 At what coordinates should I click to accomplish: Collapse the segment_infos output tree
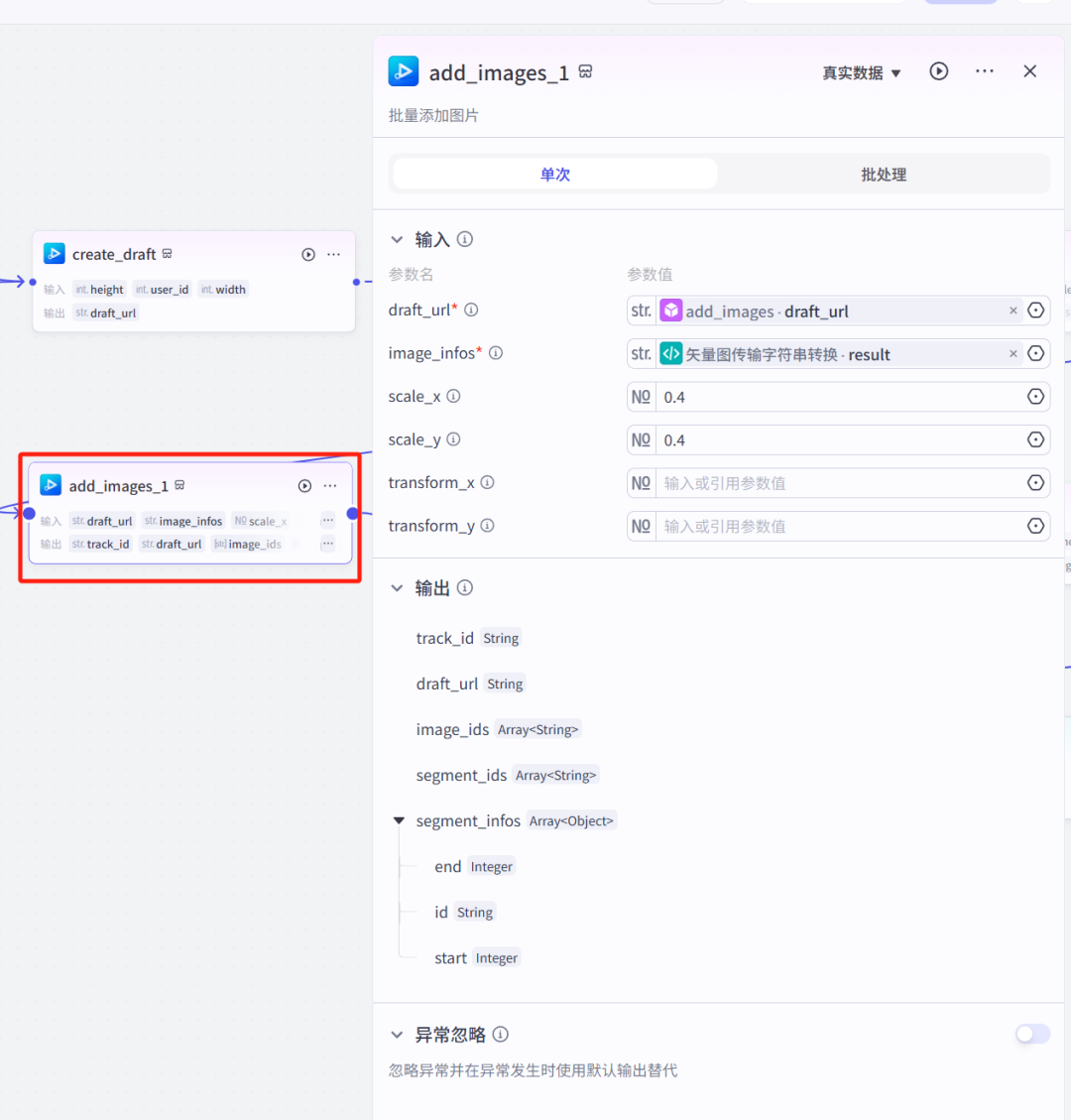(x=399, y=820)
